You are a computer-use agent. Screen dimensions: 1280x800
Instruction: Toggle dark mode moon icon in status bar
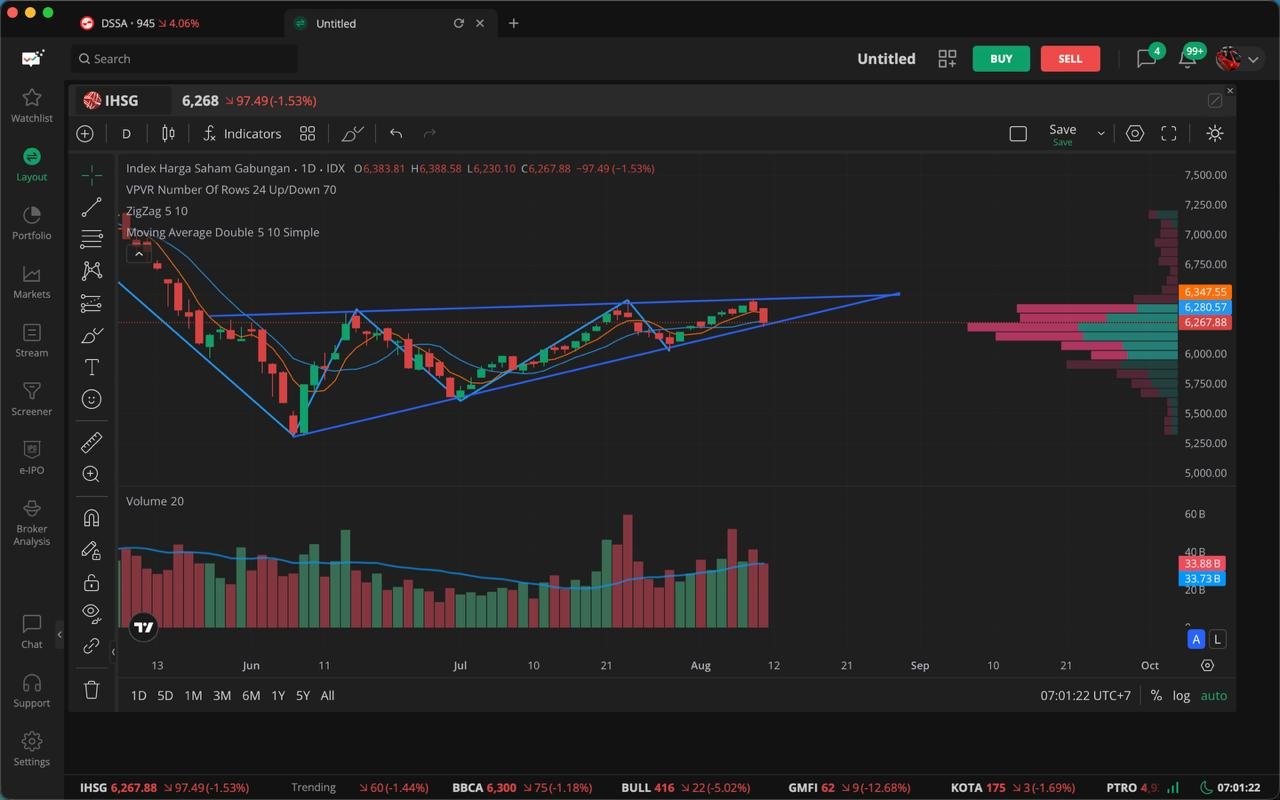click(x=1206, y=787)
